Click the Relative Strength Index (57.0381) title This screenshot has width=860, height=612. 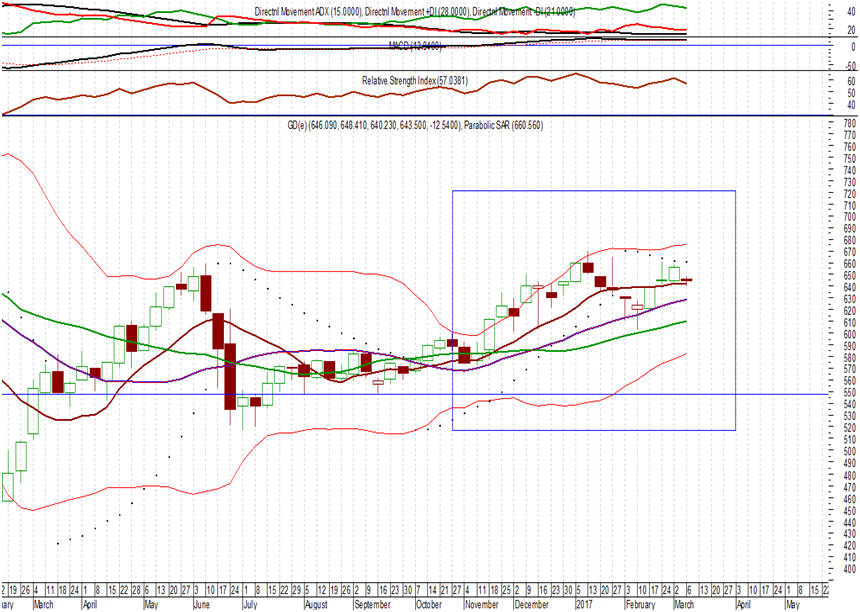(415, 81)
